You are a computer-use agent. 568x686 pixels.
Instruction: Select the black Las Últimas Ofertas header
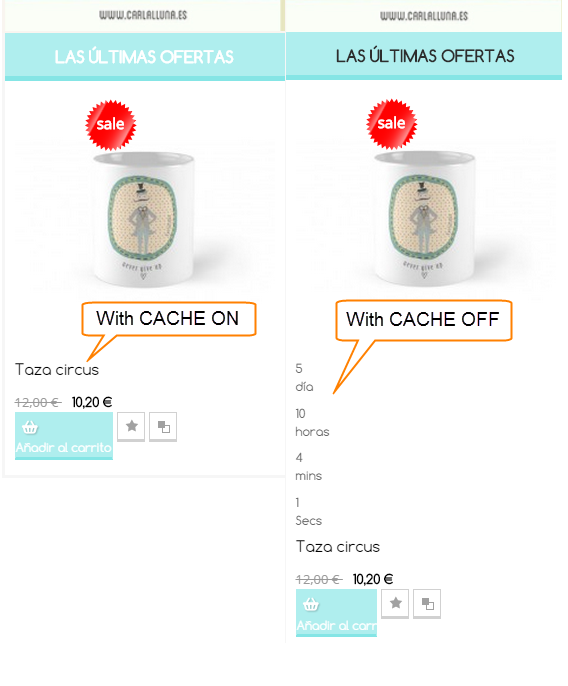(x=424, y=56)
